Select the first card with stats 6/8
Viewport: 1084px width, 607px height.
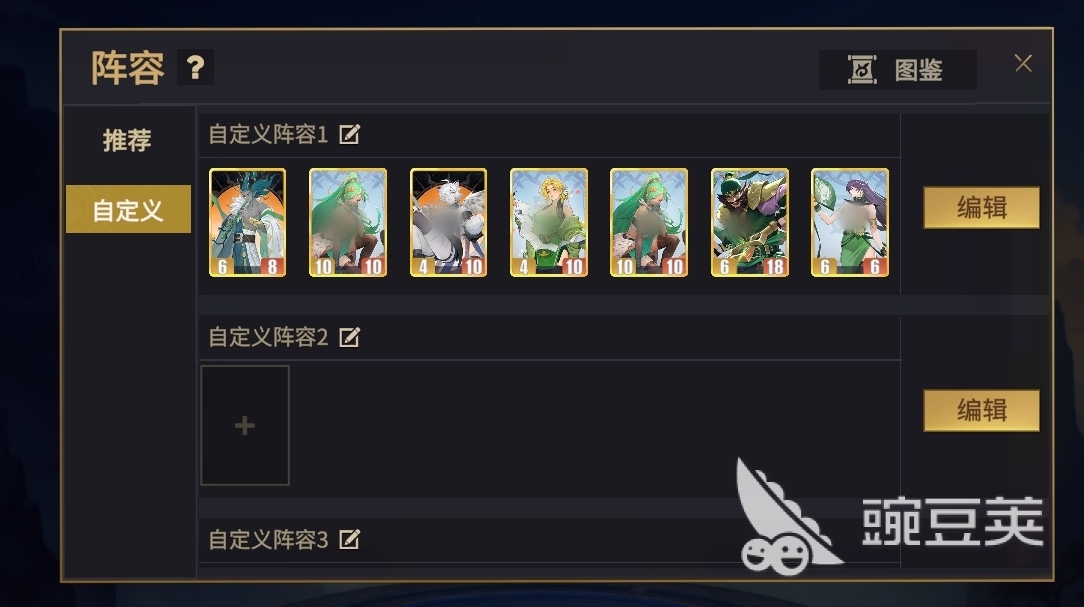pos(247,223)
